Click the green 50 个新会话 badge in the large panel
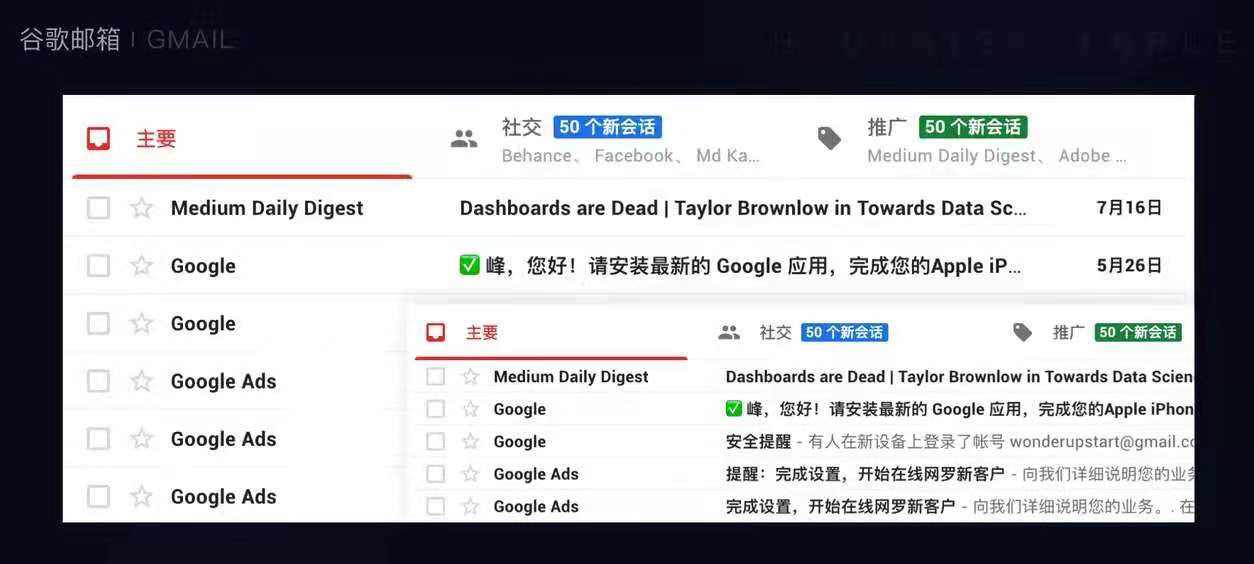The height and width of the screenshot is (564, 1254). click(x=973, y=127)
